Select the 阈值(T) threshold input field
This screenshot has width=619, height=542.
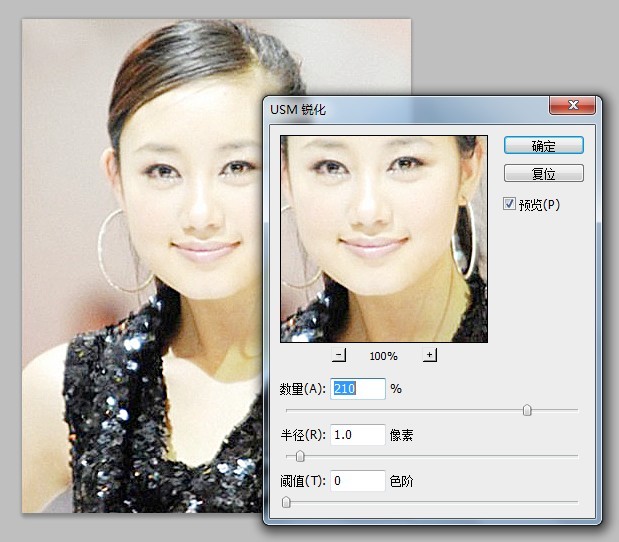358,481
